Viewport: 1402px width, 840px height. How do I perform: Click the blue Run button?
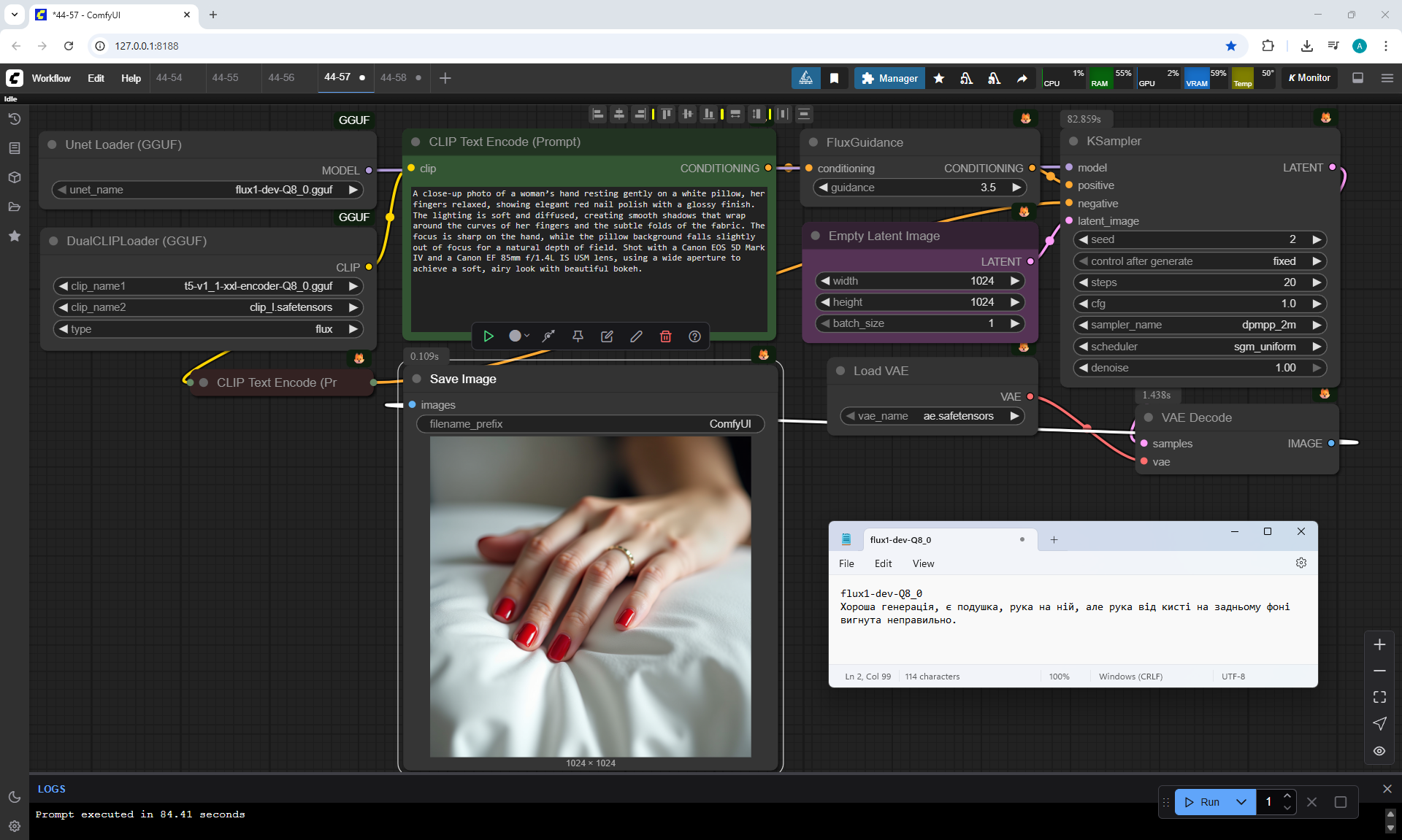1203,802
